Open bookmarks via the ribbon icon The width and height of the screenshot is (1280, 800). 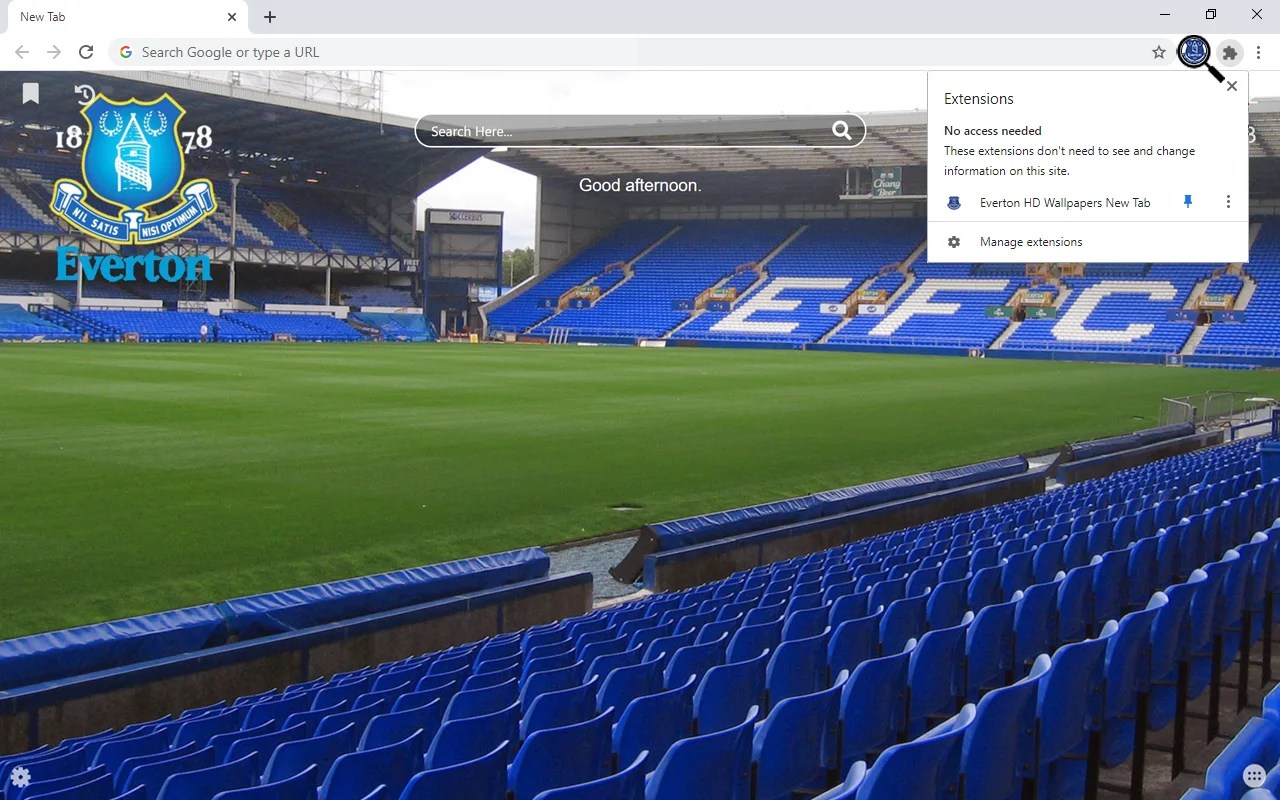pos(30,92)
